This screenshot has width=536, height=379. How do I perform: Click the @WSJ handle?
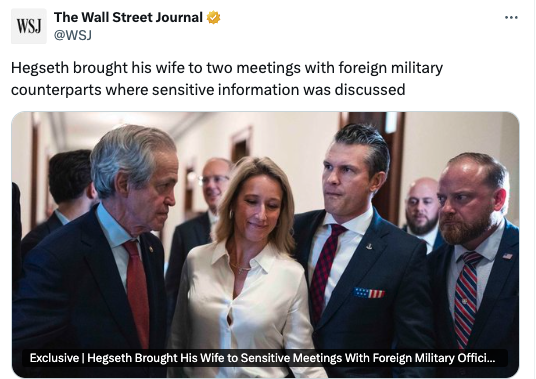click(73, 35)
